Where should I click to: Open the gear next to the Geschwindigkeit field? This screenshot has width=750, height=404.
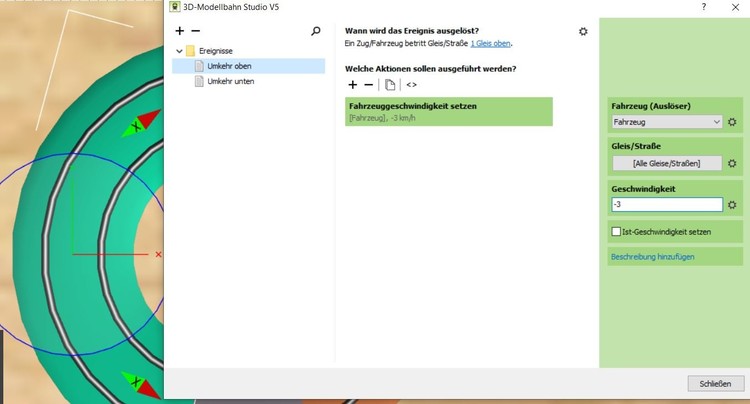coord(732,205)
